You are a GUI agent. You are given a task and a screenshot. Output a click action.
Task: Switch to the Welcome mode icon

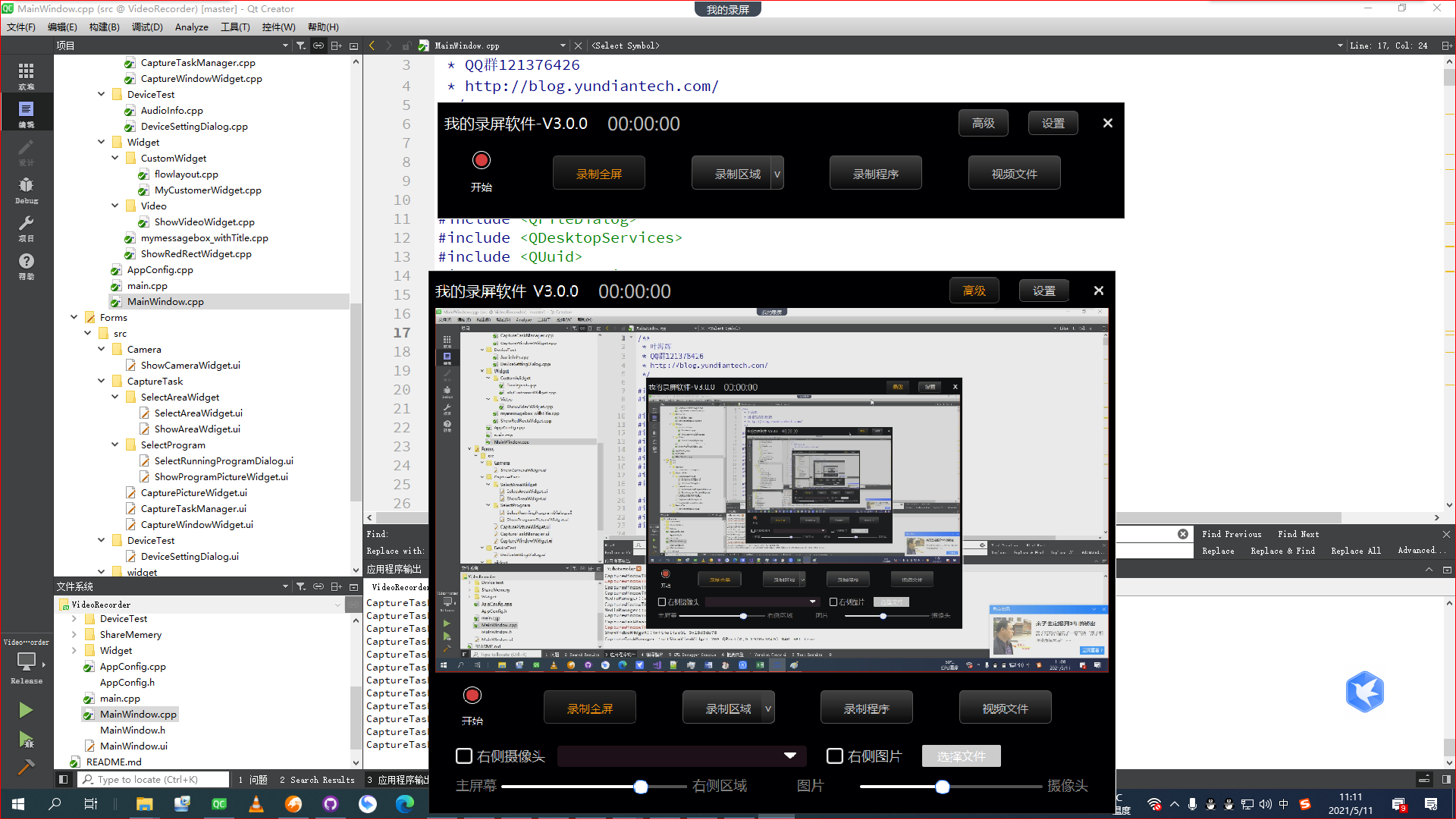26,75
